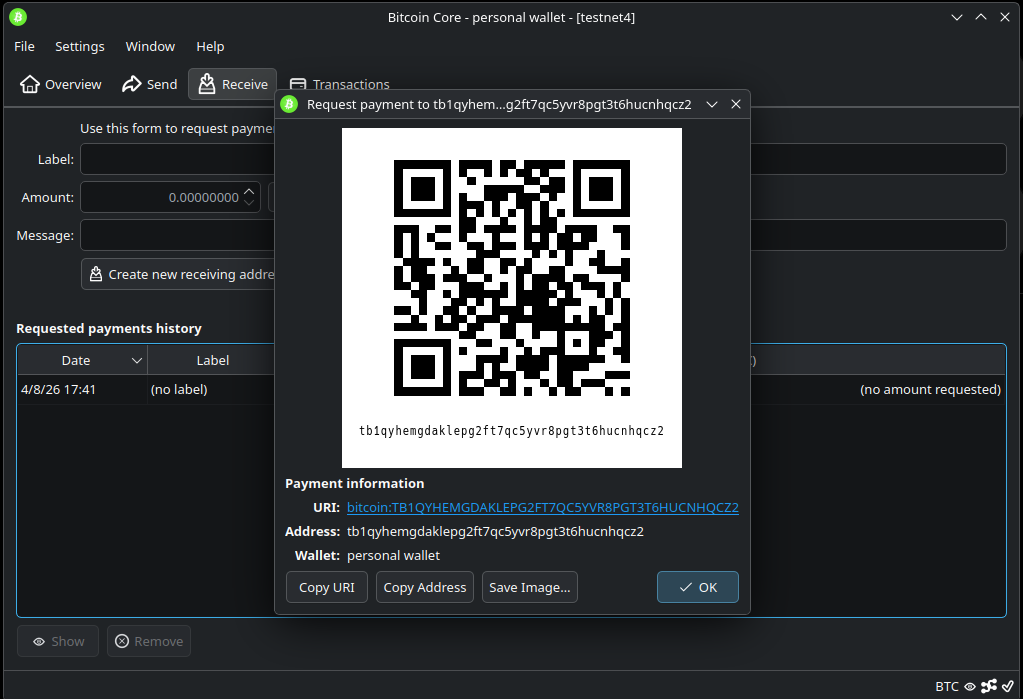Open the Window menu
This screenshot has width=1023, height=699.
tap(150, 46)
